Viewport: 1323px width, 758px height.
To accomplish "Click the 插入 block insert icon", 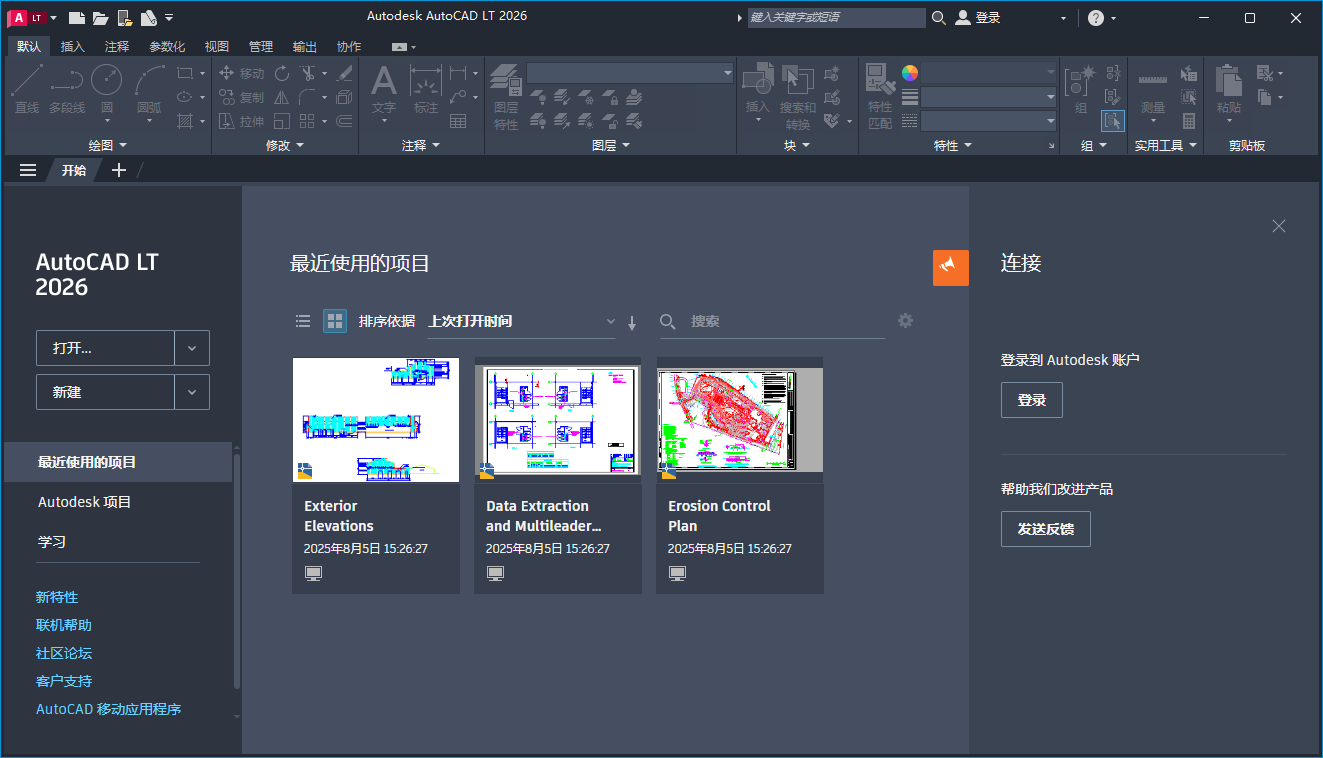I will (757, 80).
